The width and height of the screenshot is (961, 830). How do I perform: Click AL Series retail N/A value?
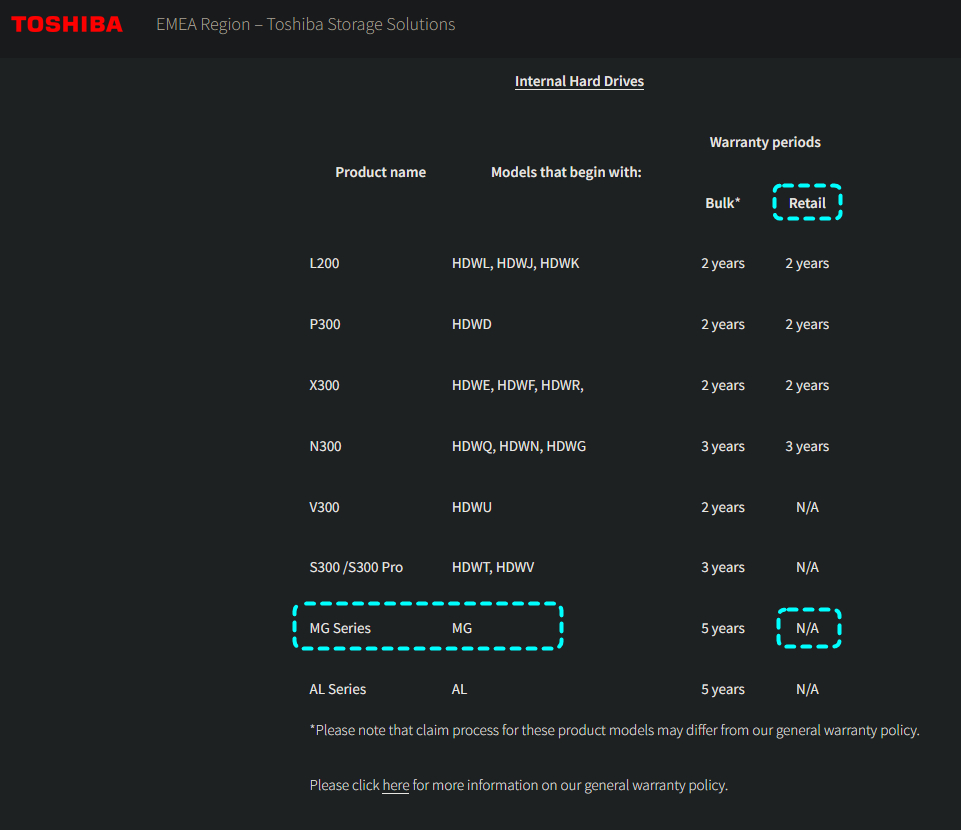[807, 689]
